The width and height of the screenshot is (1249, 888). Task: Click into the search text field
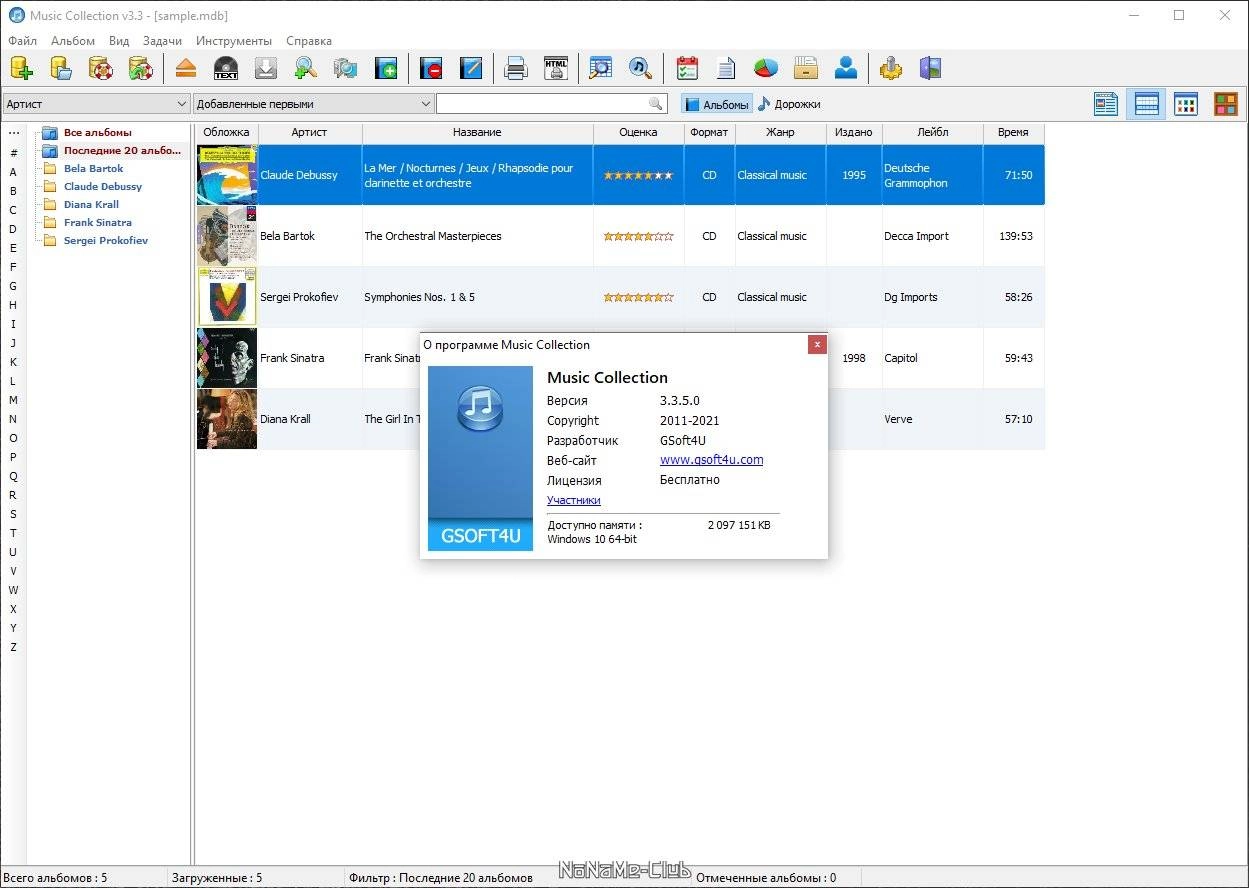point(542,104)
